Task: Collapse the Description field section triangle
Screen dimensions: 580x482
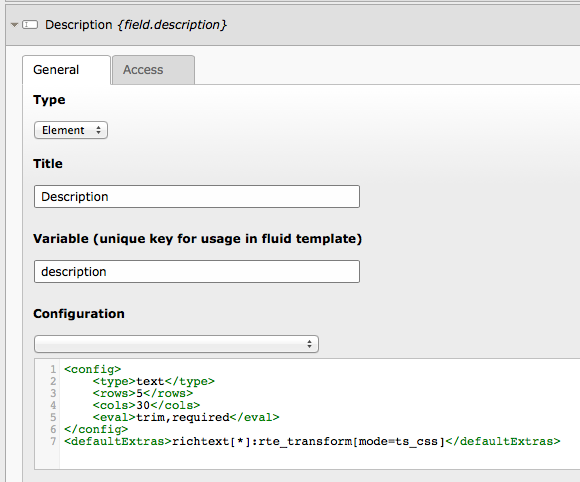Action: (14, 25)
